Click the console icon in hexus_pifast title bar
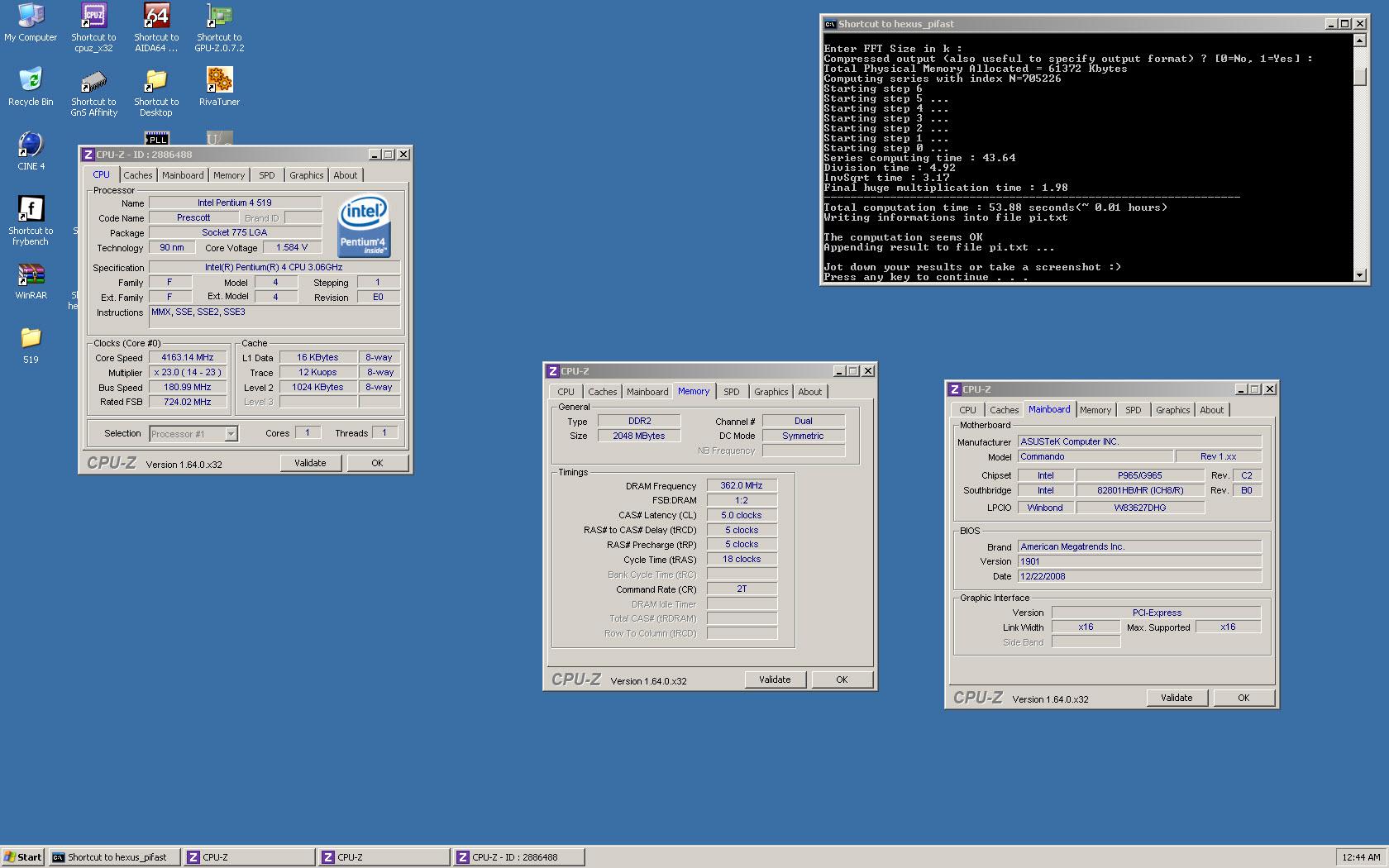This screenshot has width=1389, height=868. tap(829, 24)
